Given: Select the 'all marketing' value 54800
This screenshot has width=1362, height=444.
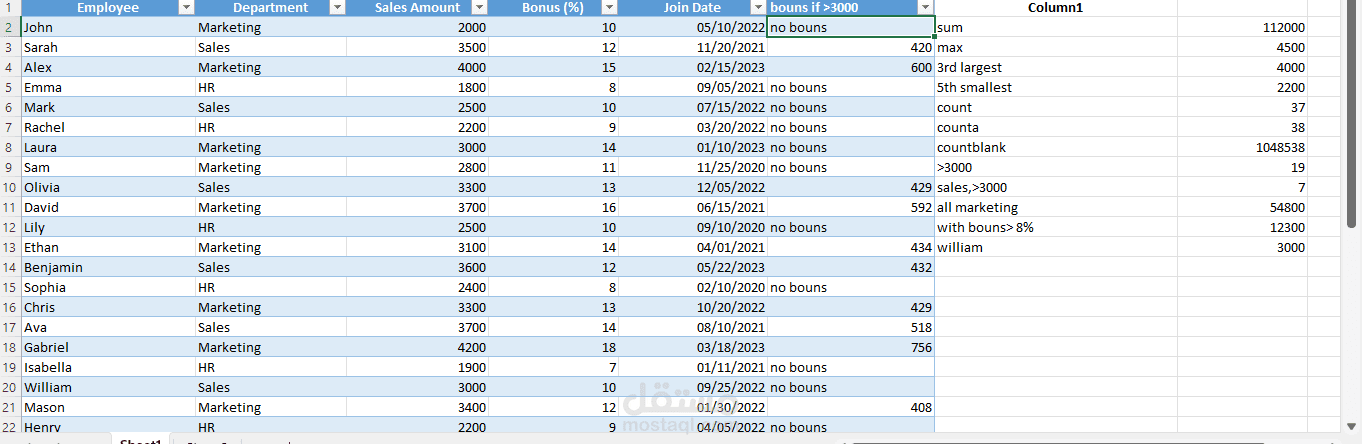Looking at the screenshot, I should click(1242, 207).
